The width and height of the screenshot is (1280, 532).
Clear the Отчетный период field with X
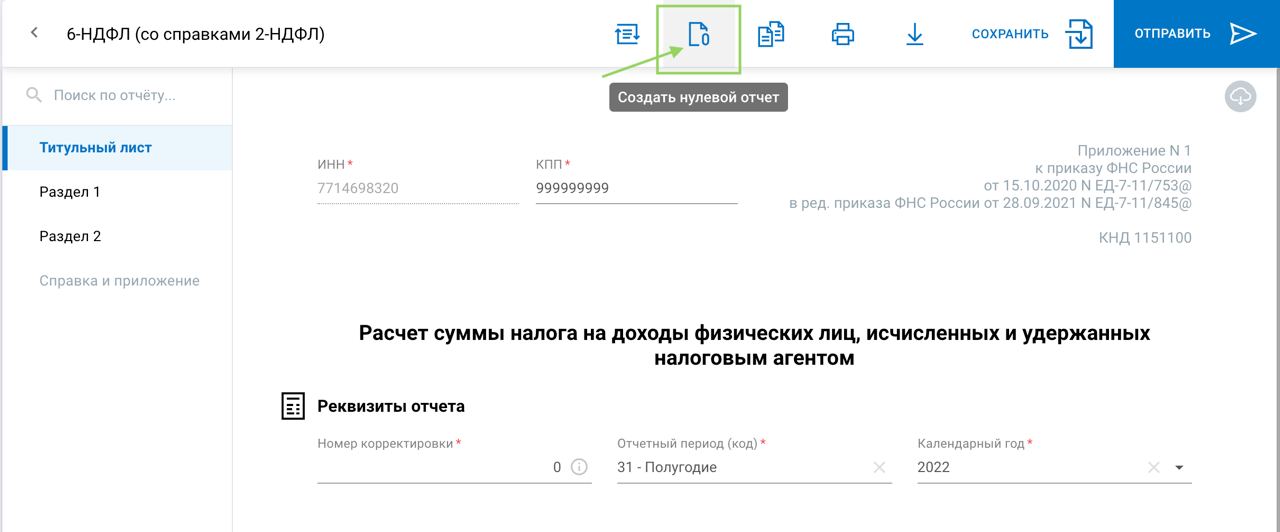pos(879,467)
